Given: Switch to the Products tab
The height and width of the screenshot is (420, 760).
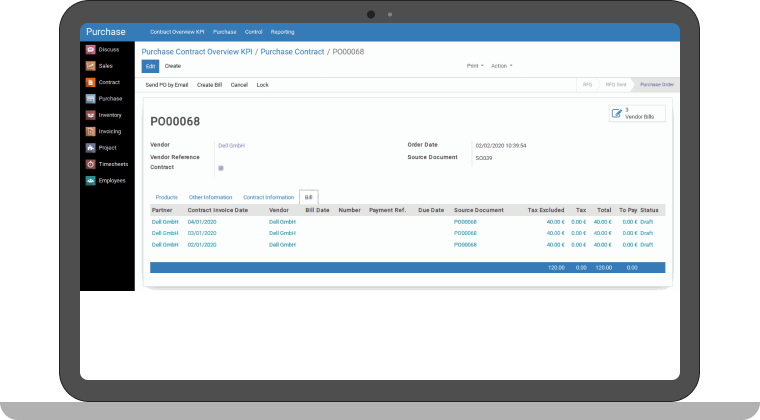Looking at the screenshot, I should 167,197.
